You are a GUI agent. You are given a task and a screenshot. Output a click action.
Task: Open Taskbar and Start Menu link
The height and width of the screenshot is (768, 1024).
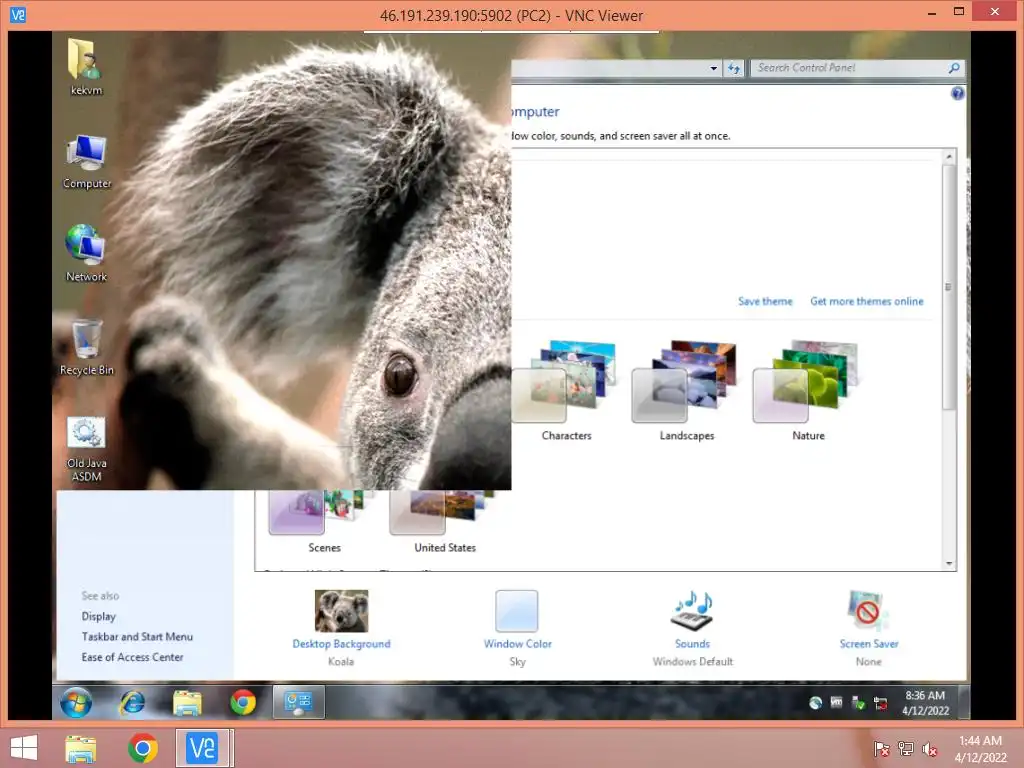tap(137, 636)
